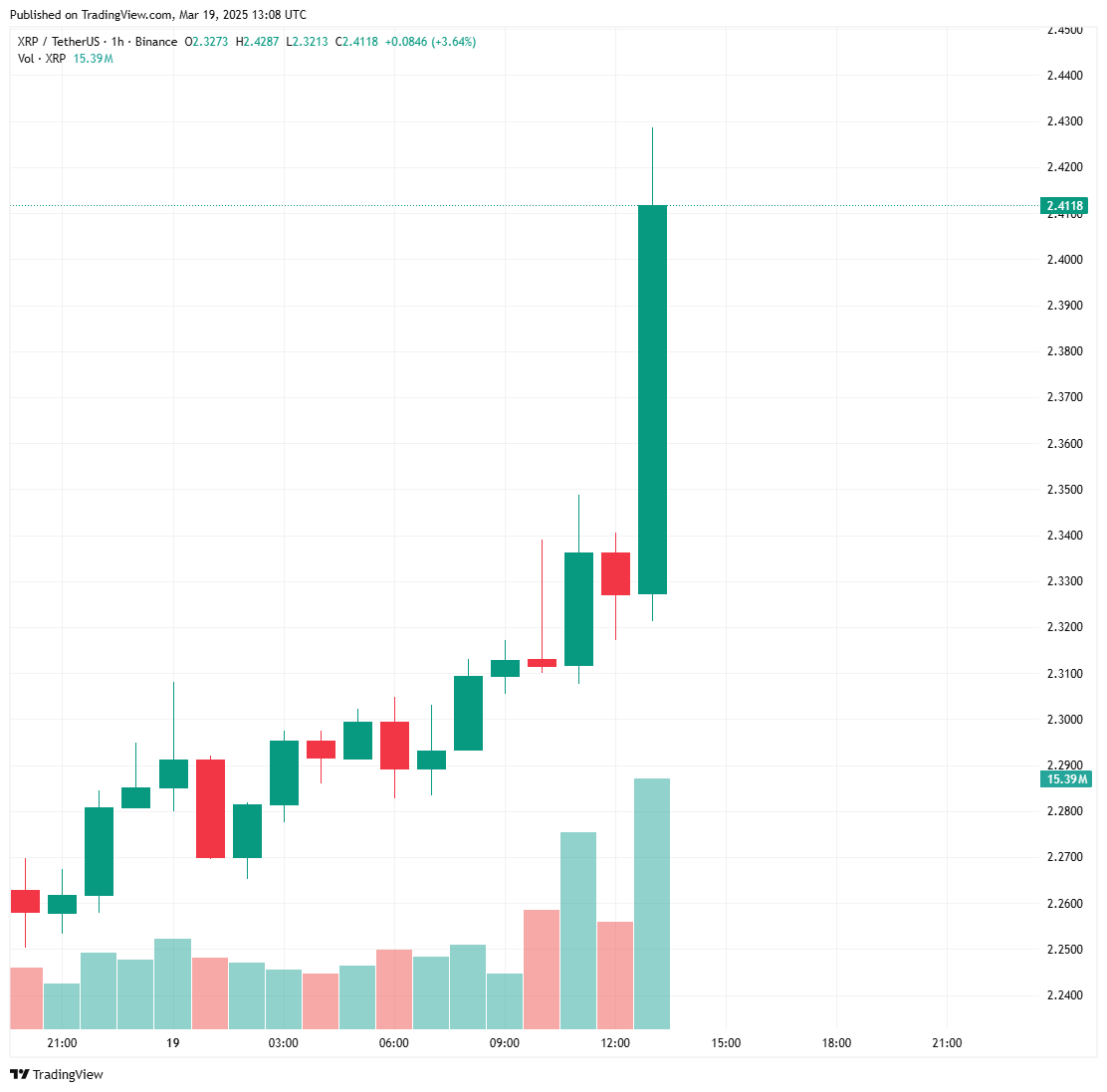The height and width of the screenshot is (1092, 1107).
Task: Click the H2.4287 high value in legend
Action: click(x=257, y=42)
